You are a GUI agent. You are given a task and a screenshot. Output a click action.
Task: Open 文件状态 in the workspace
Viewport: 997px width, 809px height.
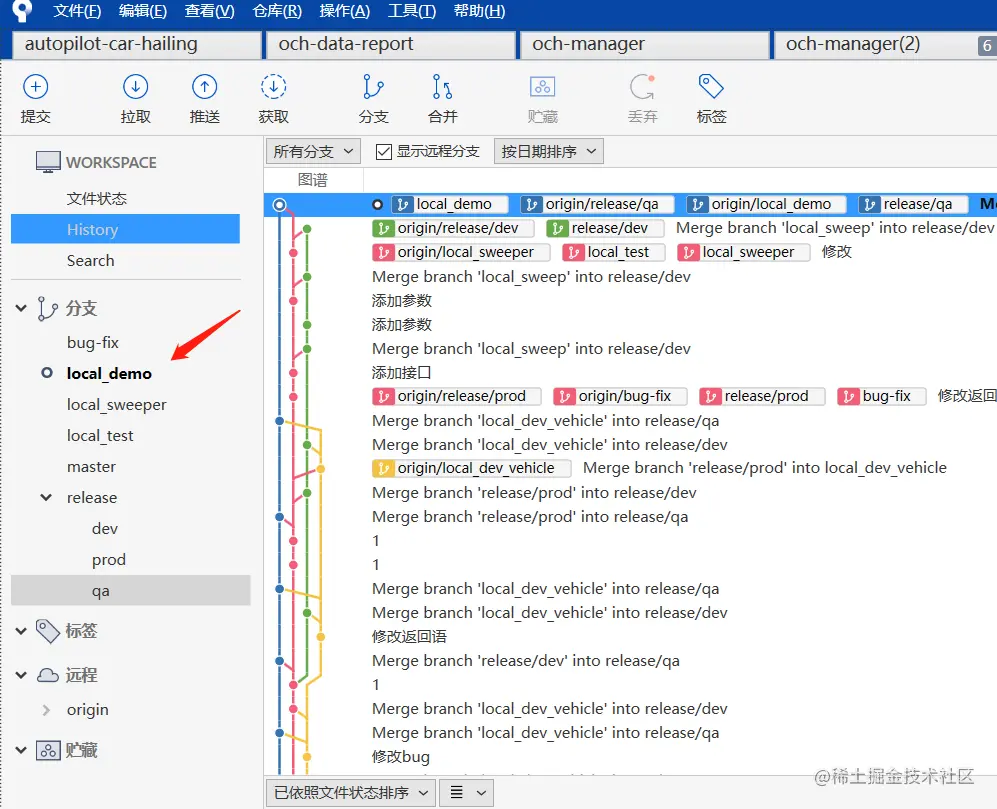pos(97,198)
